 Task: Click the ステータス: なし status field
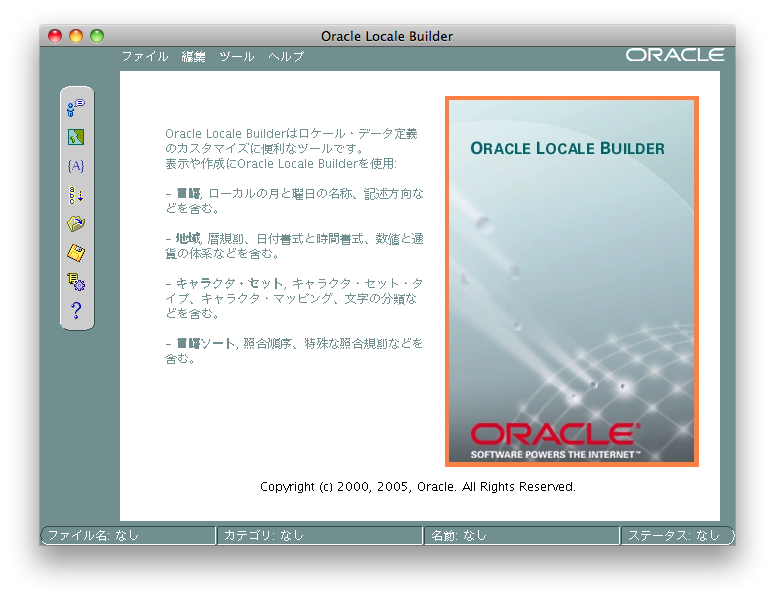(677, 535)
